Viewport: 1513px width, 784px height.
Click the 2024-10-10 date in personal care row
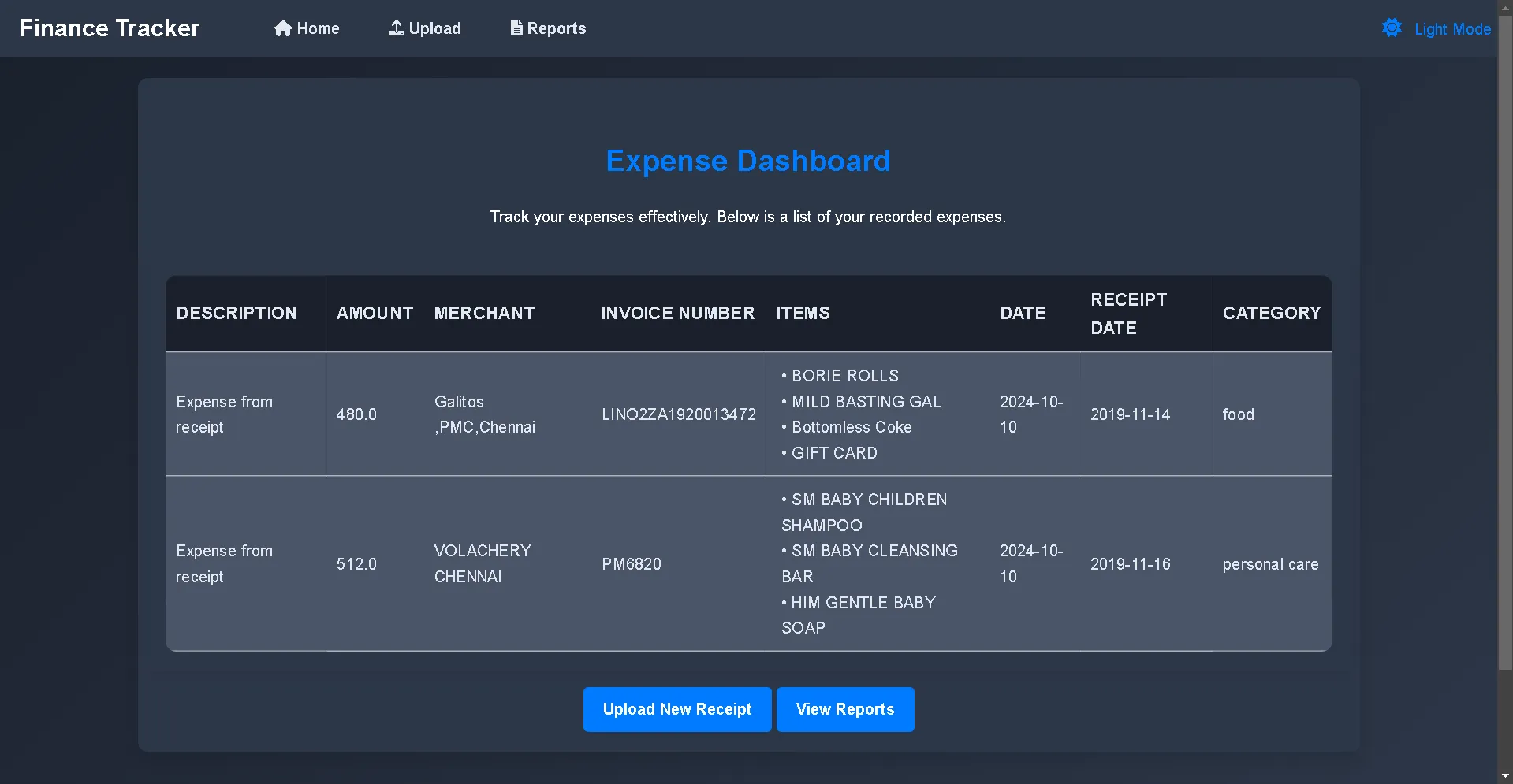coord(1031,563)
